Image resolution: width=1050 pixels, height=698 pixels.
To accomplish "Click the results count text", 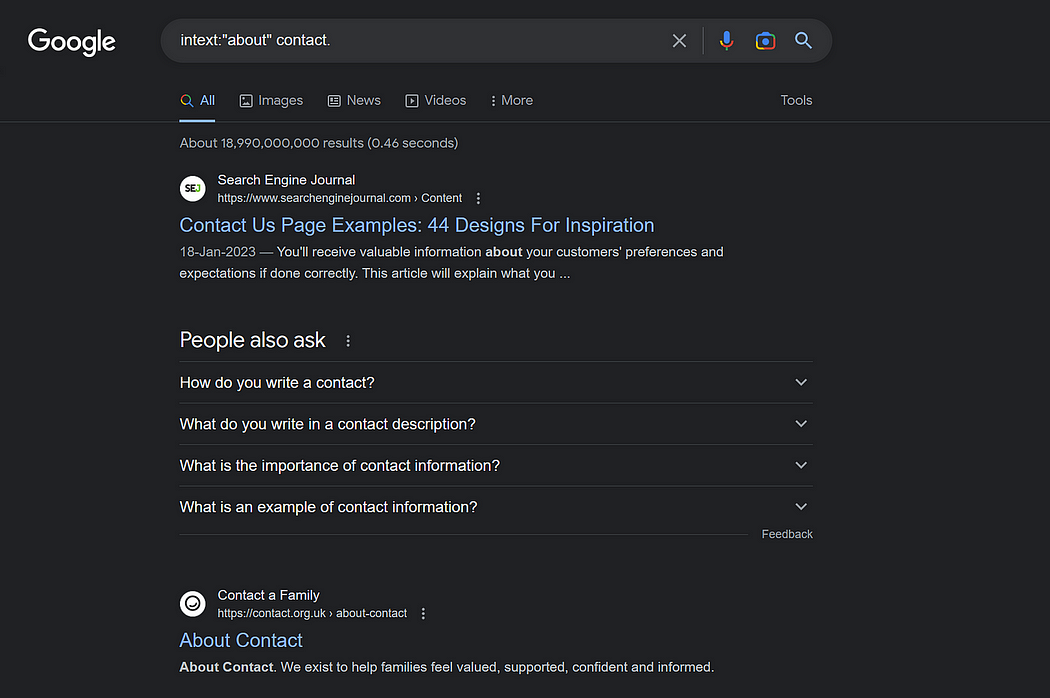I will (319, 143).
